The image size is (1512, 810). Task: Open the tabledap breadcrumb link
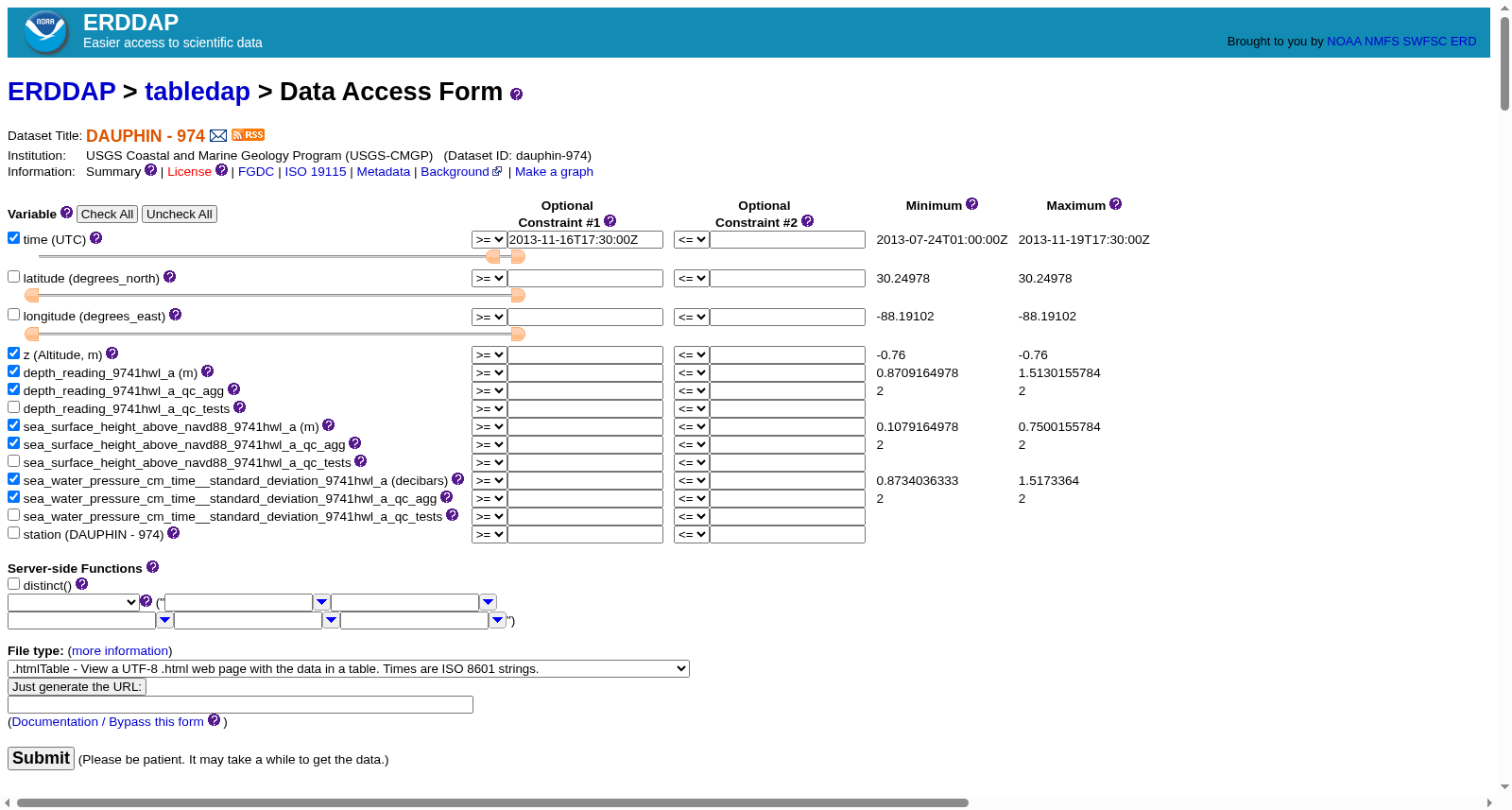point(198,92)
